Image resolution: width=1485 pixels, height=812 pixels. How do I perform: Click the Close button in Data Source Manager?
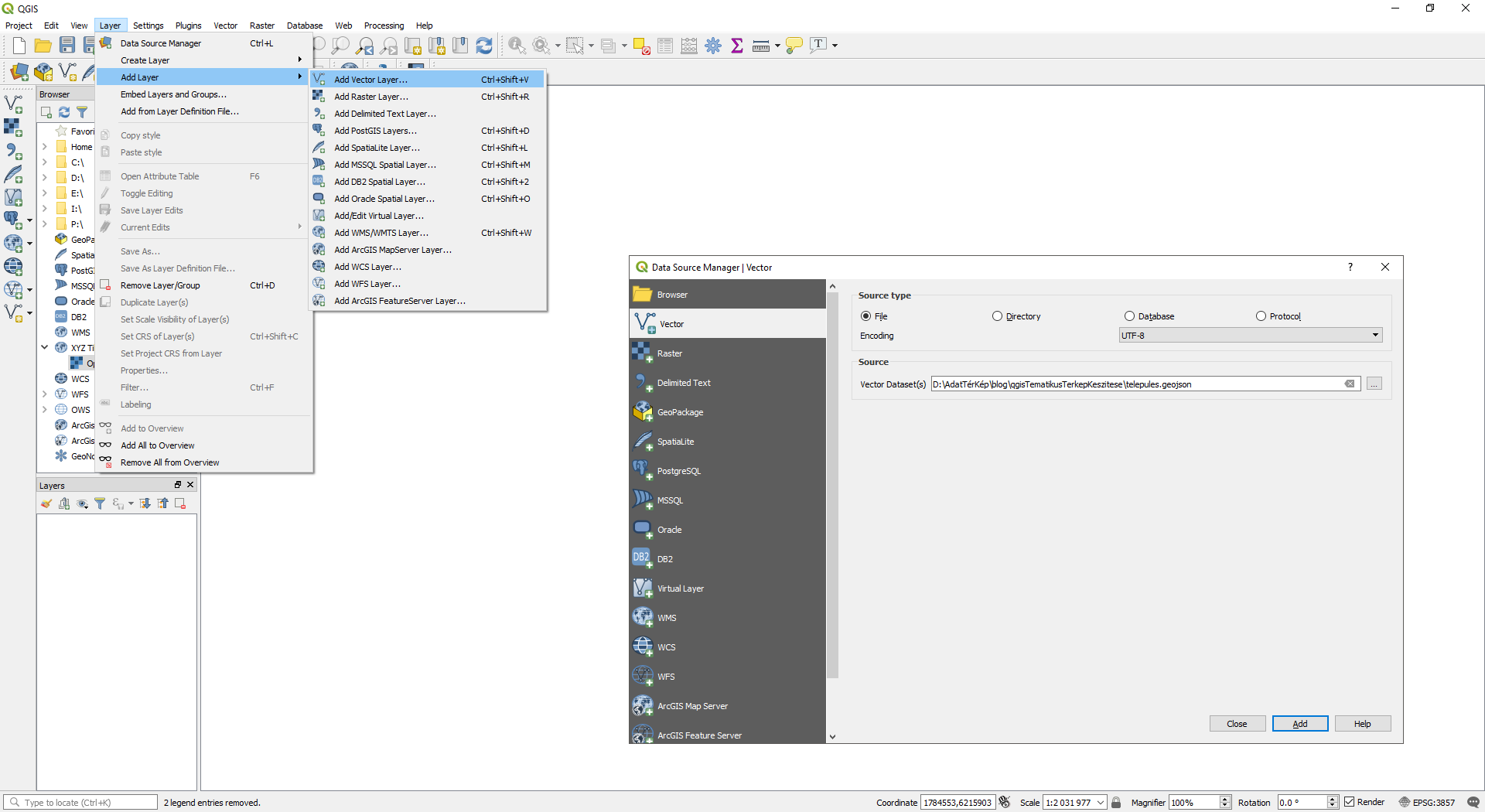[1237, 724]
